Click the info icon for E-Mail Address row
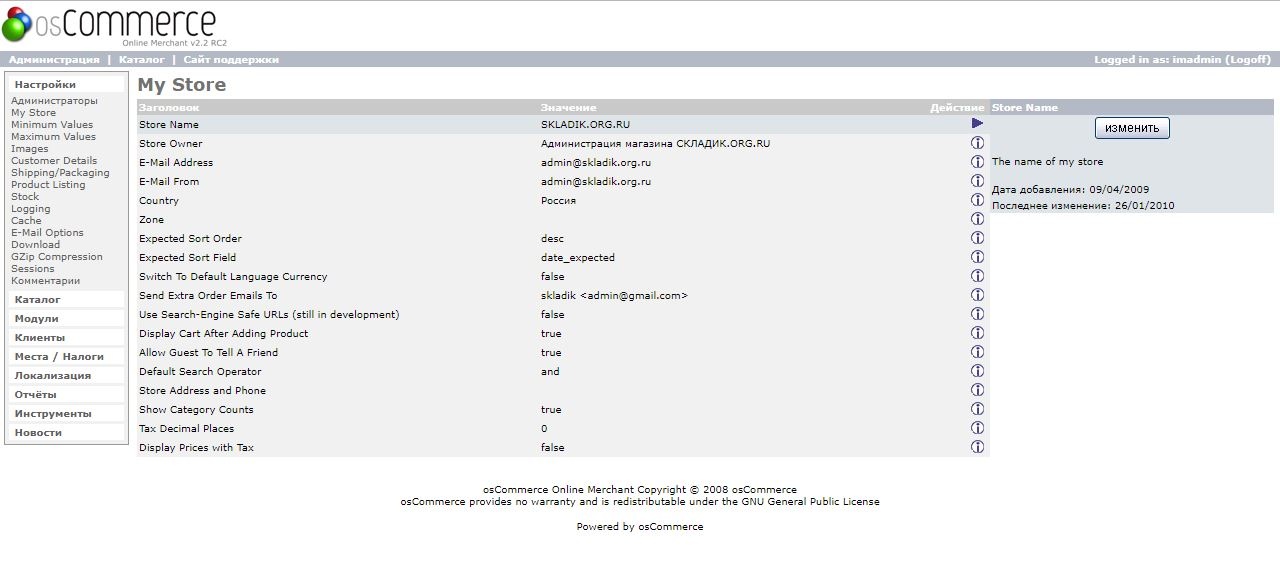 (977, 162)
